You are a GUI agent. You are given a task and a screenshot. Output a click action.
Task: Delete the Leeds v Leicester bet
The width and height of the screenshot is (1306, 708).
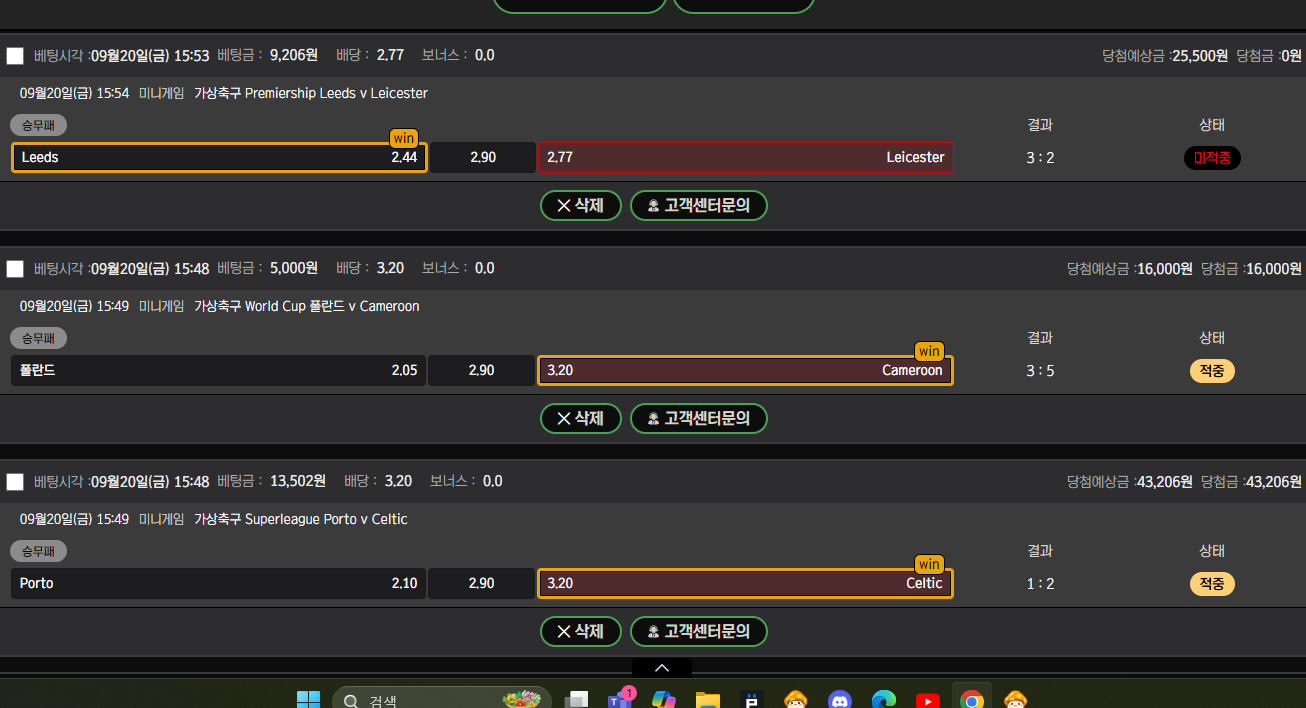[580, 206]
